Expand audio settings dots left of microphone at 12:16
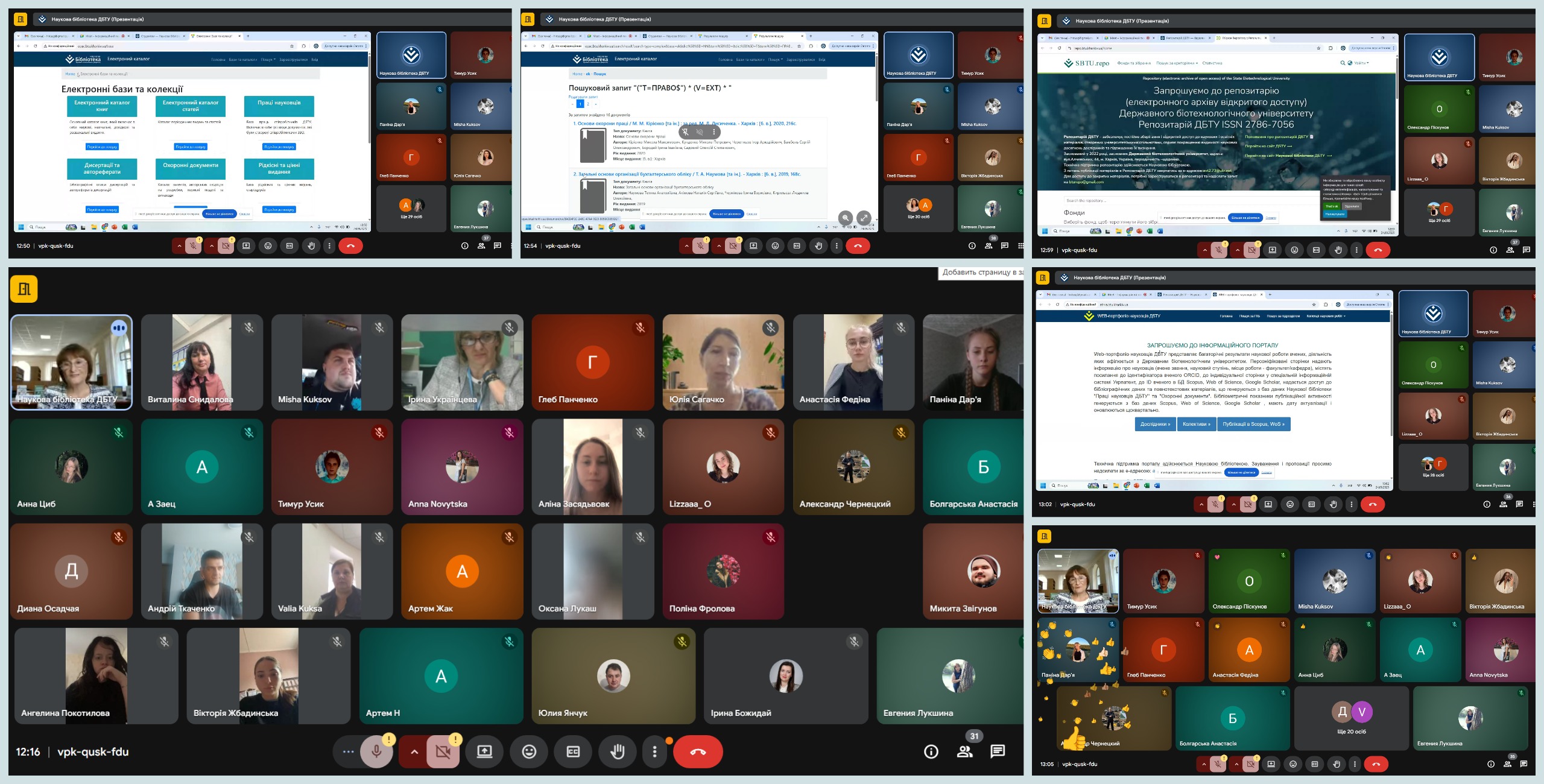This screenshot has width=1544, height=784. (x=348, y=751)
